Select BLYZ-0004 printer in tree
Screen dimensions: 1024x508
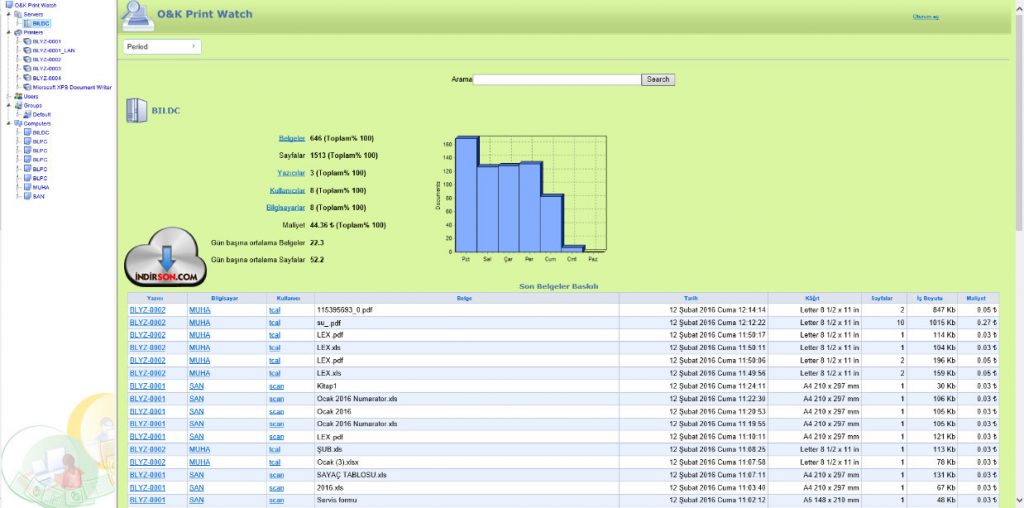(46, 78)
